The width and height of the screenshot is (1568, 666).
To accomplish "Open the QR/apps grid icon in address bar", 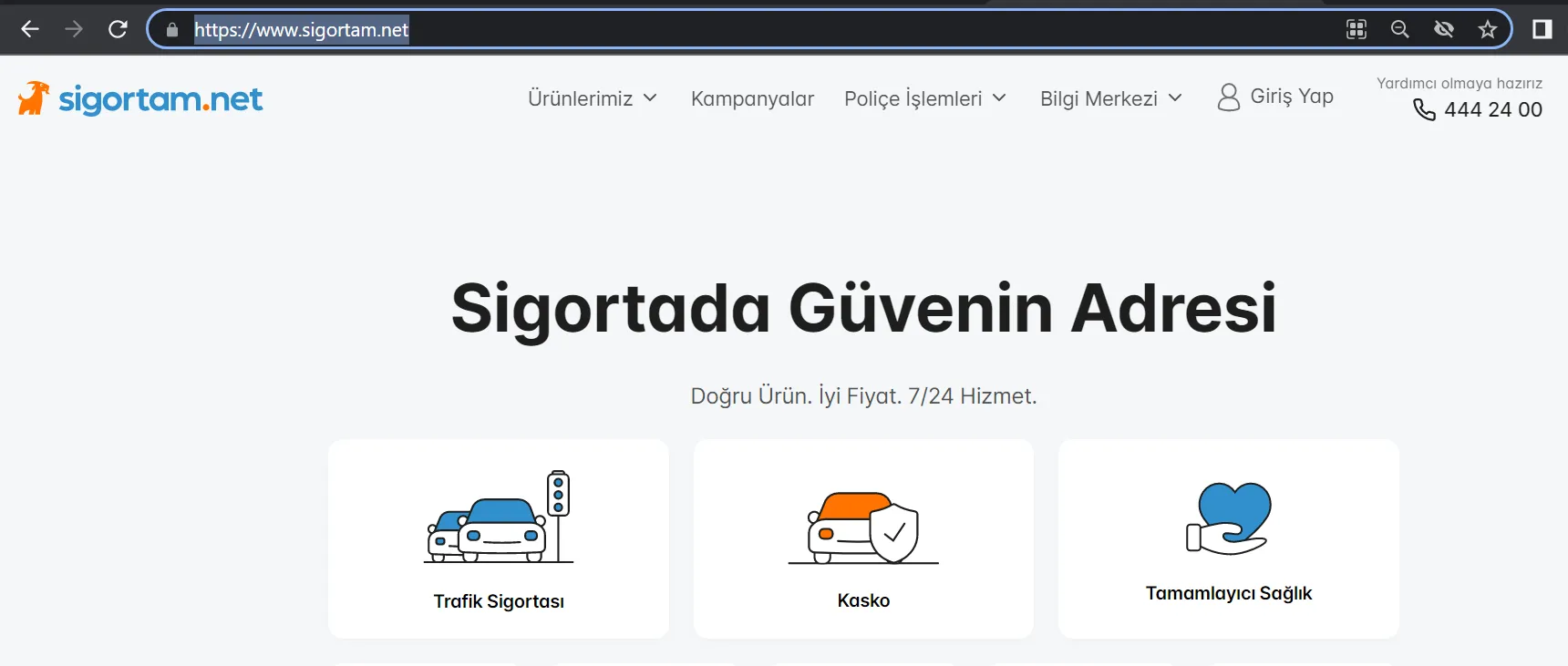I will [1357, 29].
